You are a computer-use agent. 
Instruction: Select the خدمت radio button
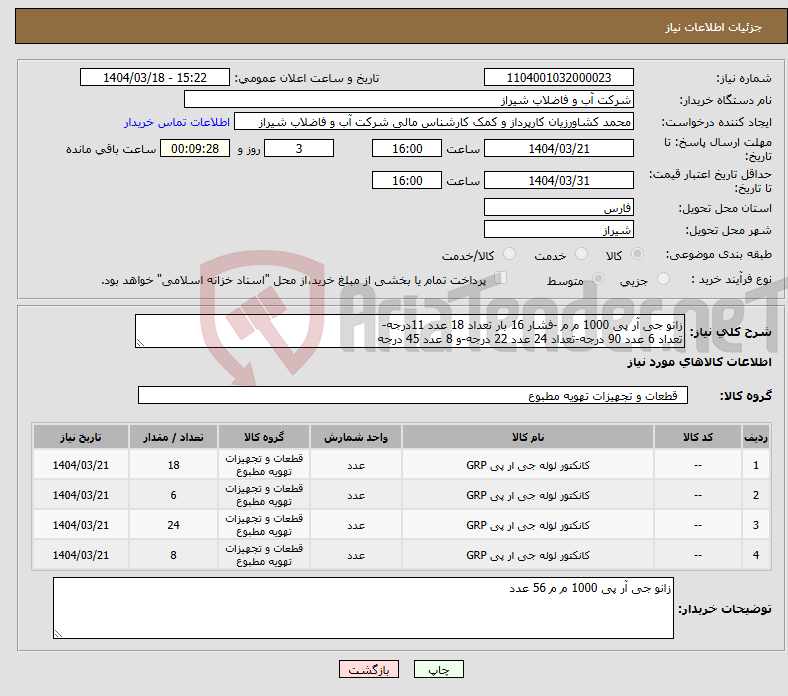point(581,254)
